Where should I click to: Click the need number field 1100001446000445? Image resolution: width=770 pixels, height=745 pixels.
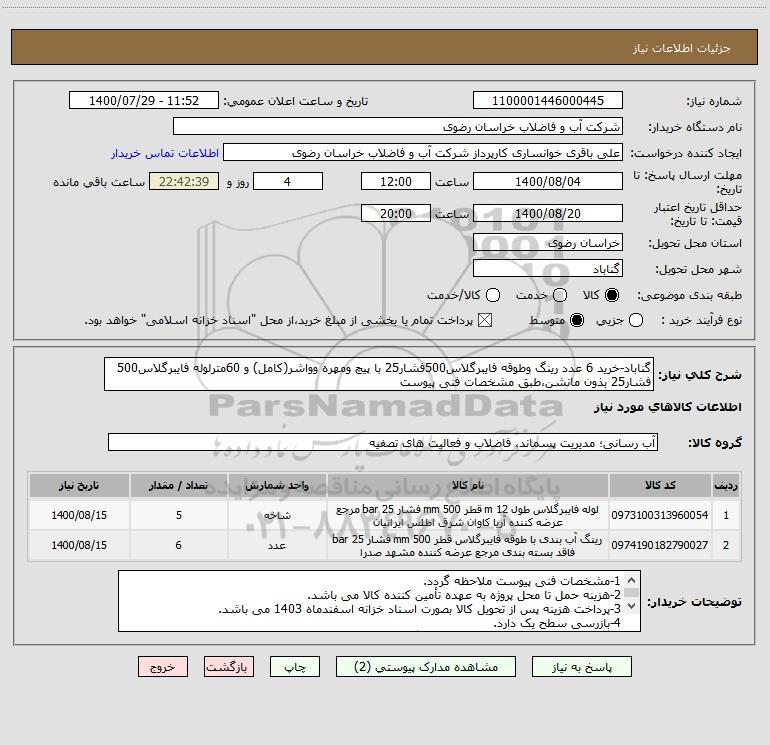548,101
